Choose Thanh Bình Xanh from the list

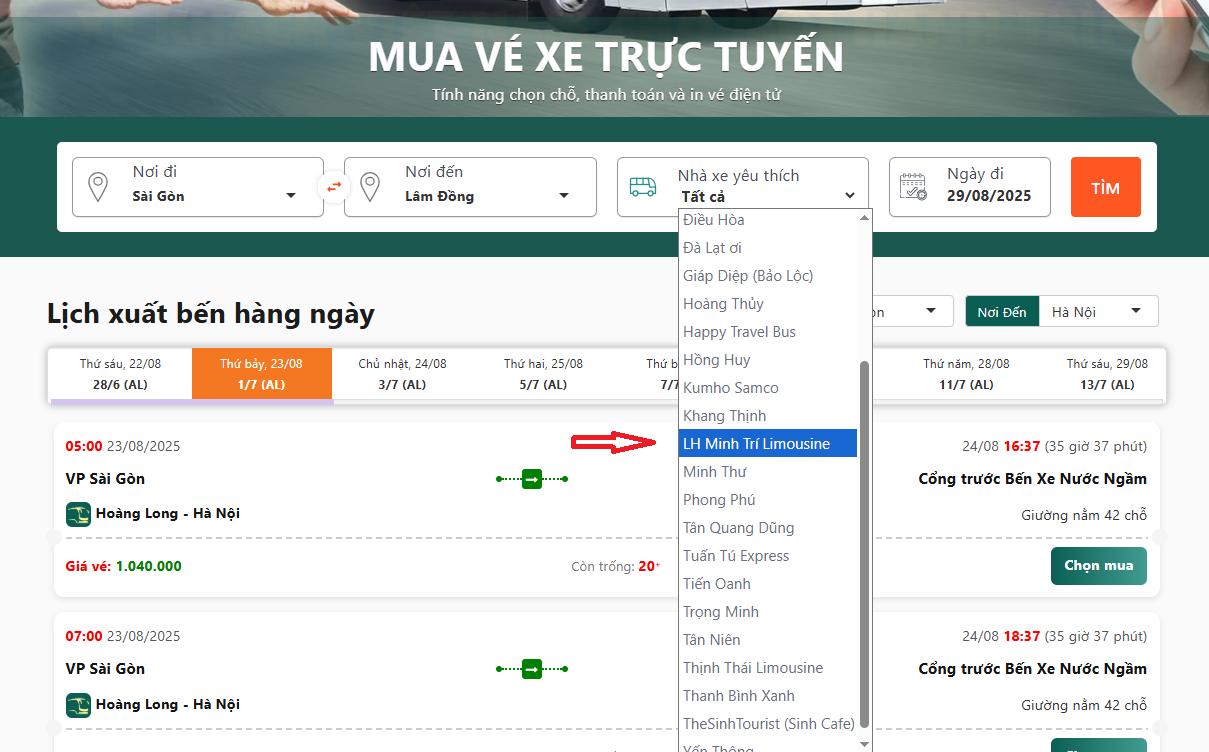768,696
